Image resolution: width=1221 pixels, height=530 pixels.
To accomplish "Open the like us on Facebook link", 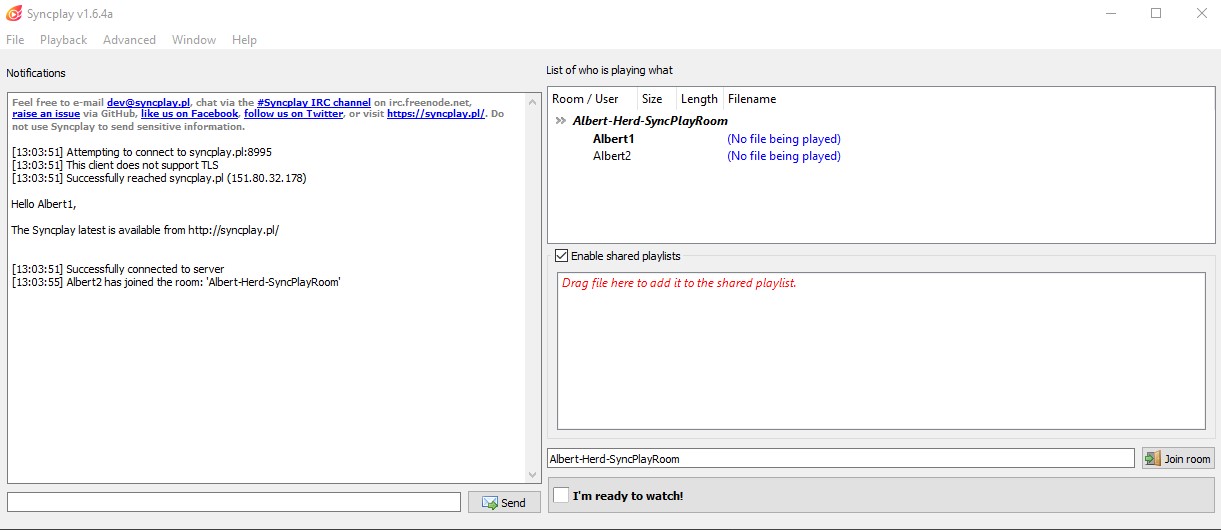I will point(189,114).
